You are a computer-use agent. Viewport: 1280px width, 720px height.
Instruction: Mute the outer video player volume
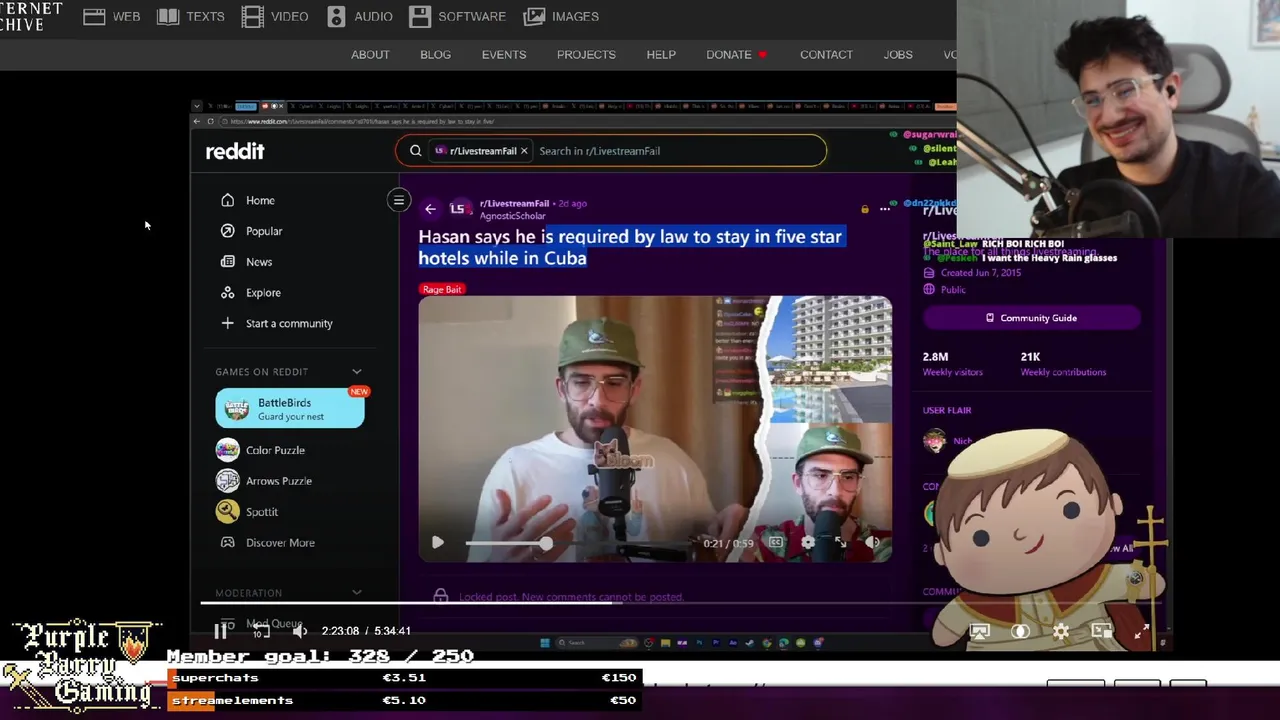(300, 631)
